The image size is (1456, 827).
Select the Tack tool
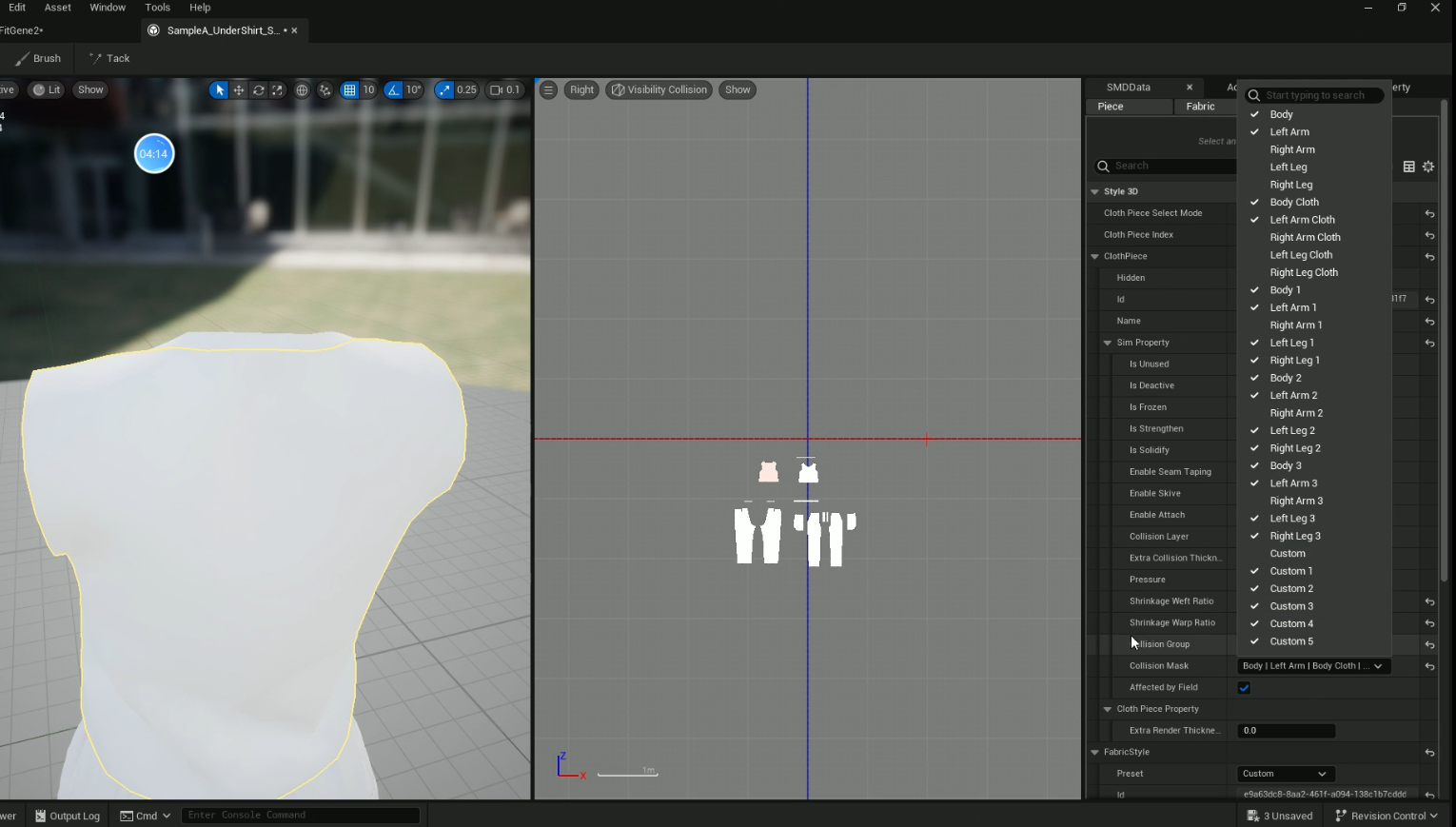point(109,58)
